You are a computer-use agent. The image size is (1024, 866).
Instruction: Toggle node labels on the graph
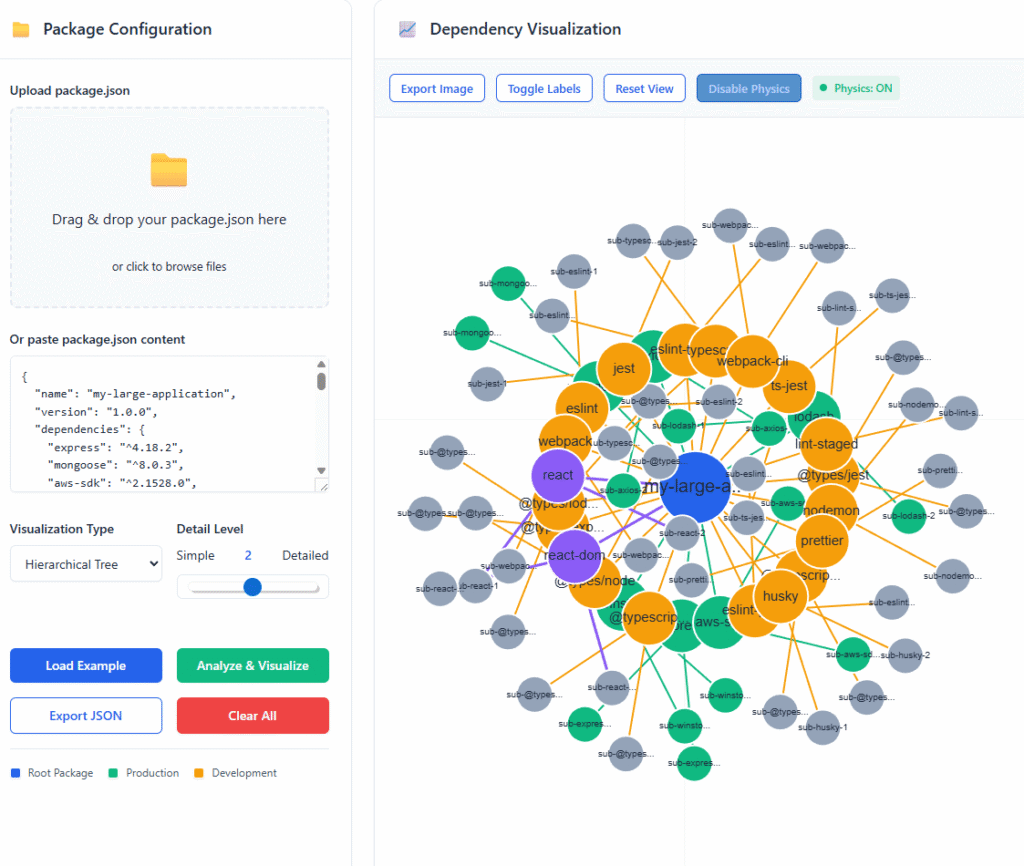544,88
